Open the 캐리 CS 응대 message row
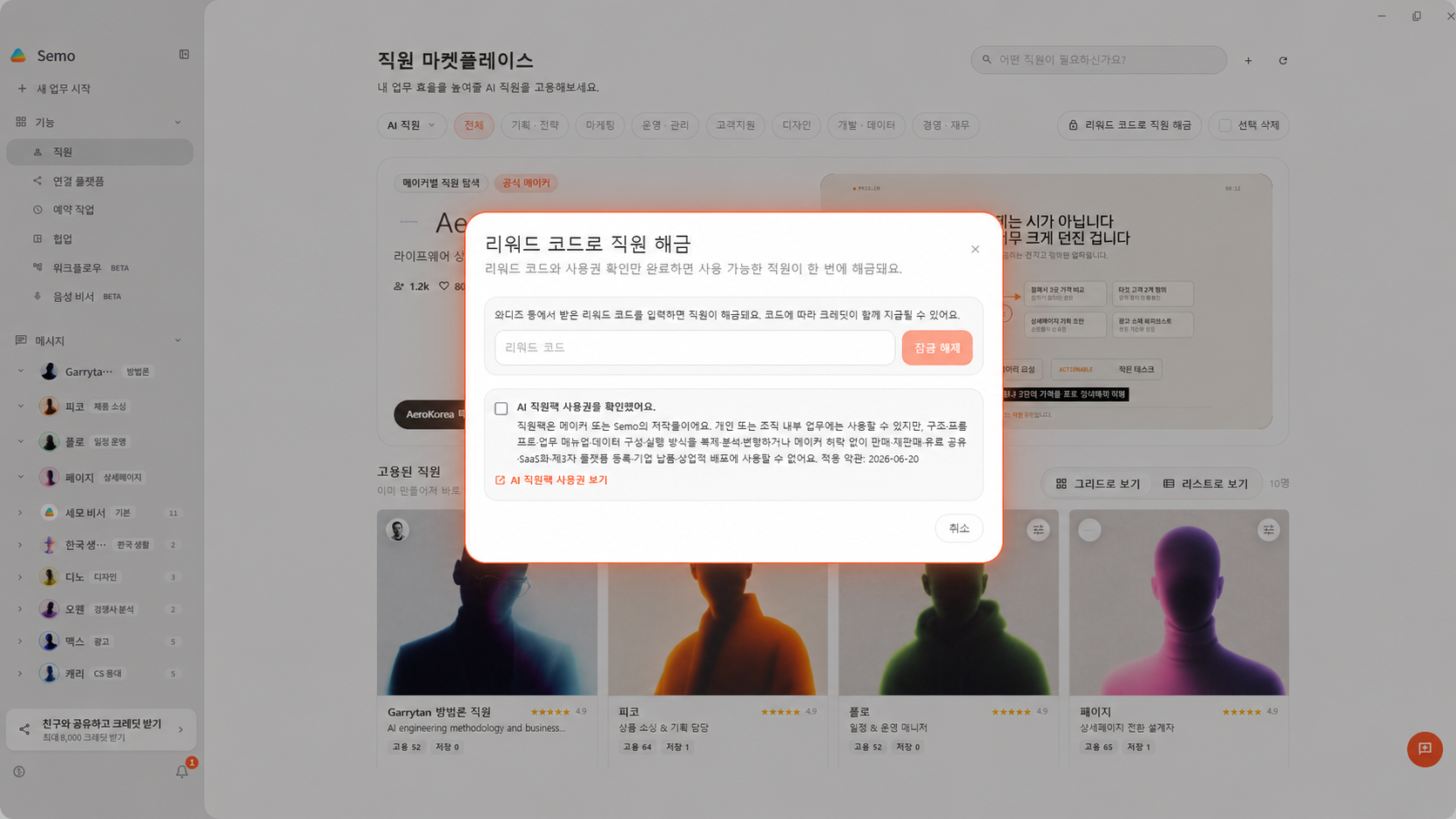 coord(99,674)
